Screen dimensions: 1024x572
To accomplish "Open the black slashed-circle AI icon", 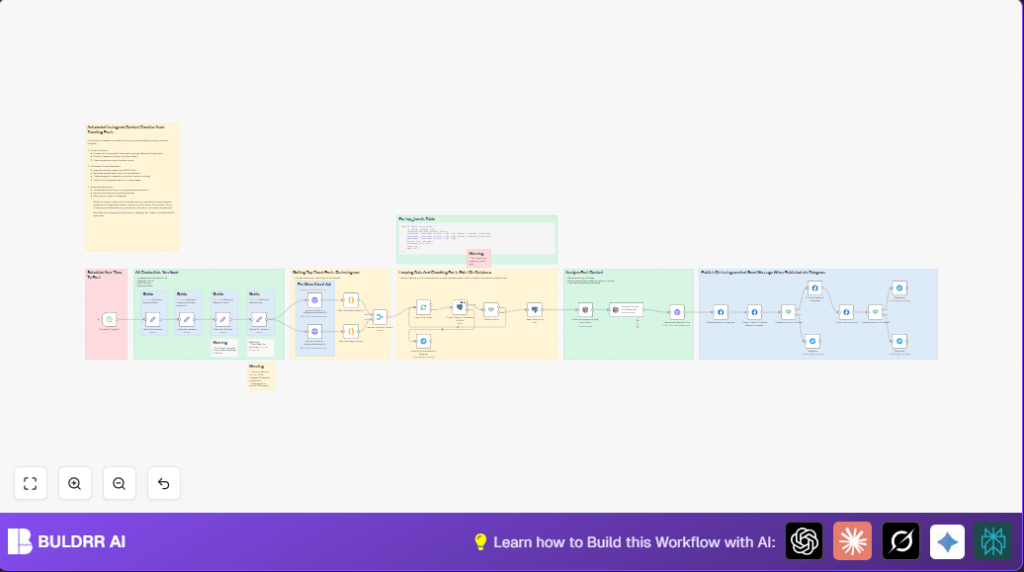I will pyautogui.click(x=901, y=541).
